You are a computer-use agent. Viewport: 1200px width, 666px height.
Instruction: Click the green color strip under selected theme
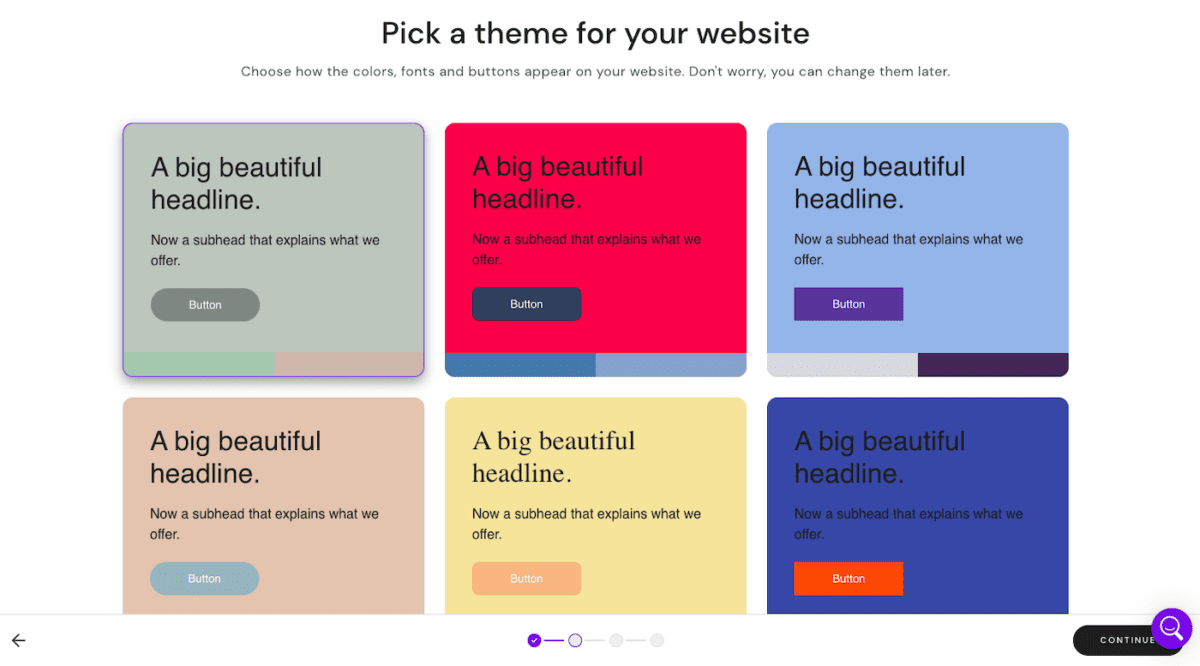(x=198, y=364)
